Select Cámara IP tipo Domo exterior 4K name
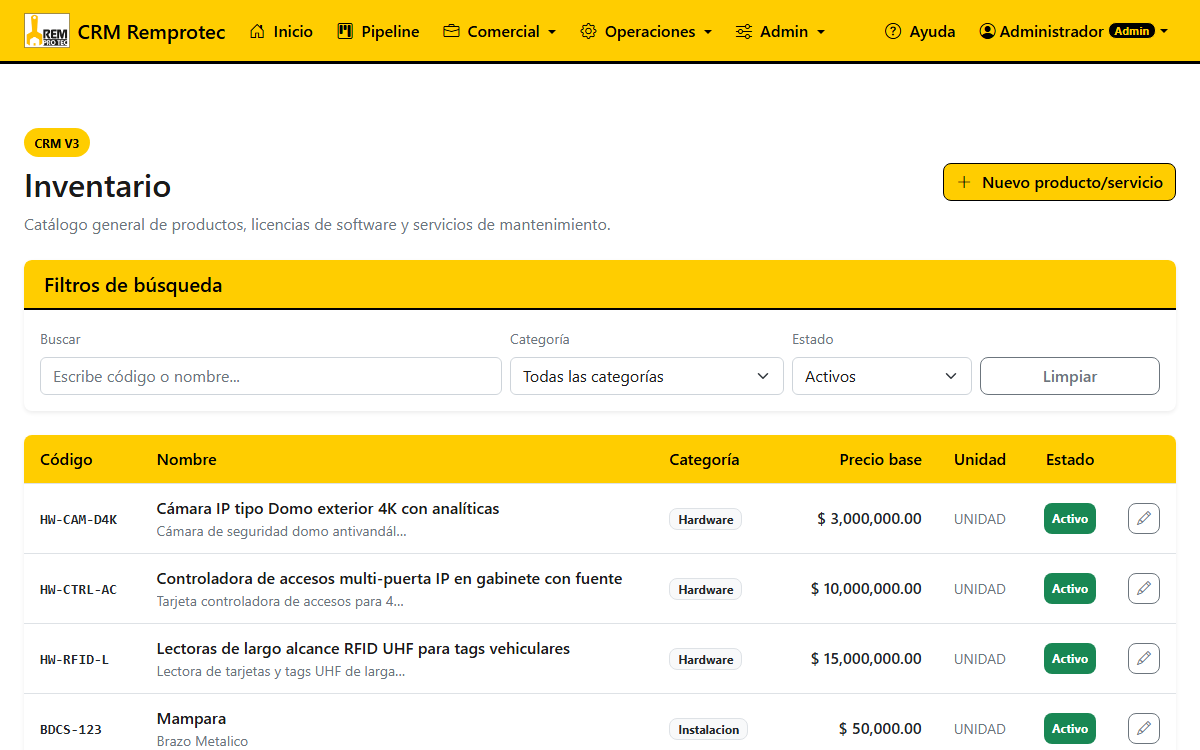The width and height of the screenshot is (1200, 750). click(328, 508)
